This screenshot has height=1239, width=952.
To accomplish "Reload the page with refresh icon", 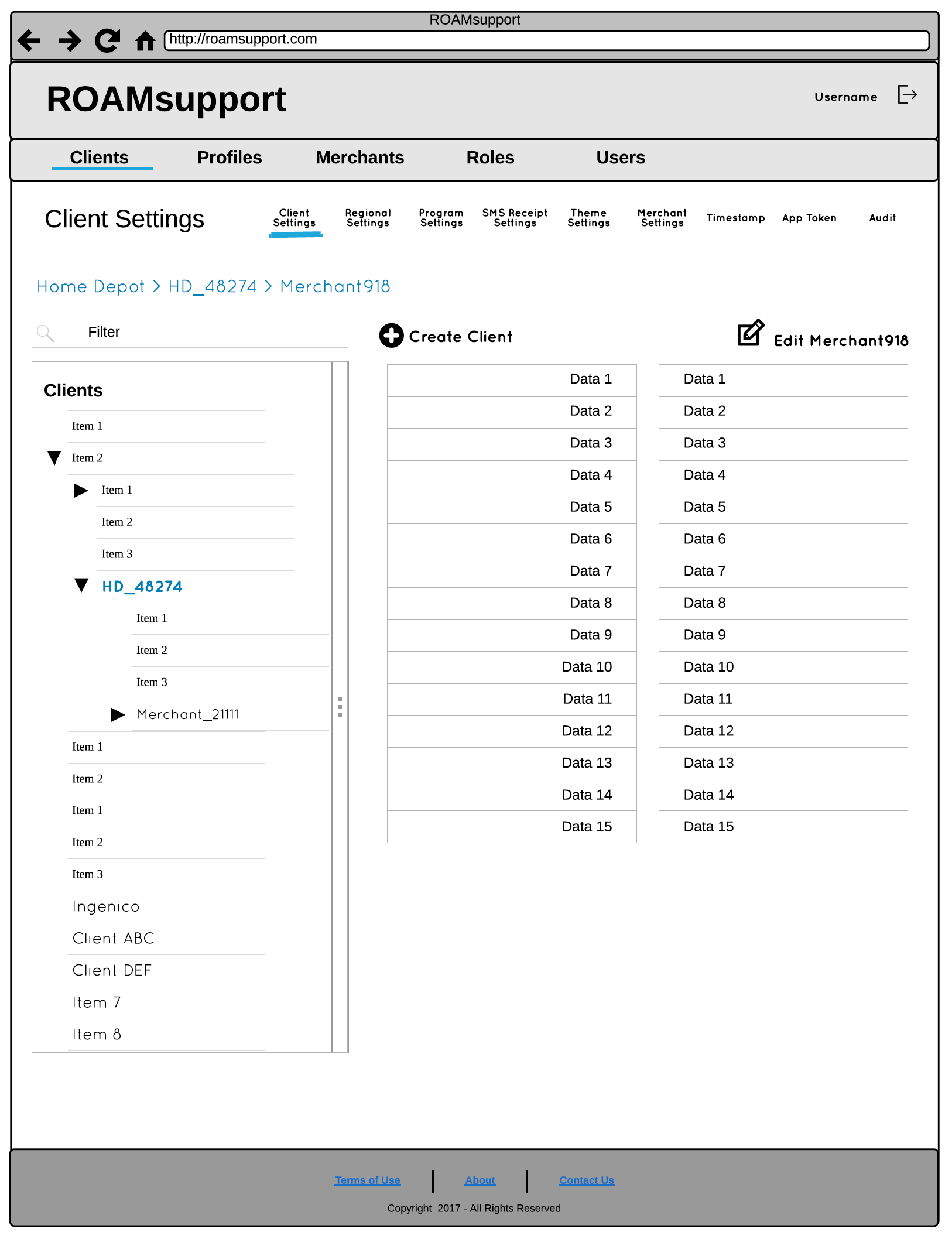I will (x=108, y=41).
